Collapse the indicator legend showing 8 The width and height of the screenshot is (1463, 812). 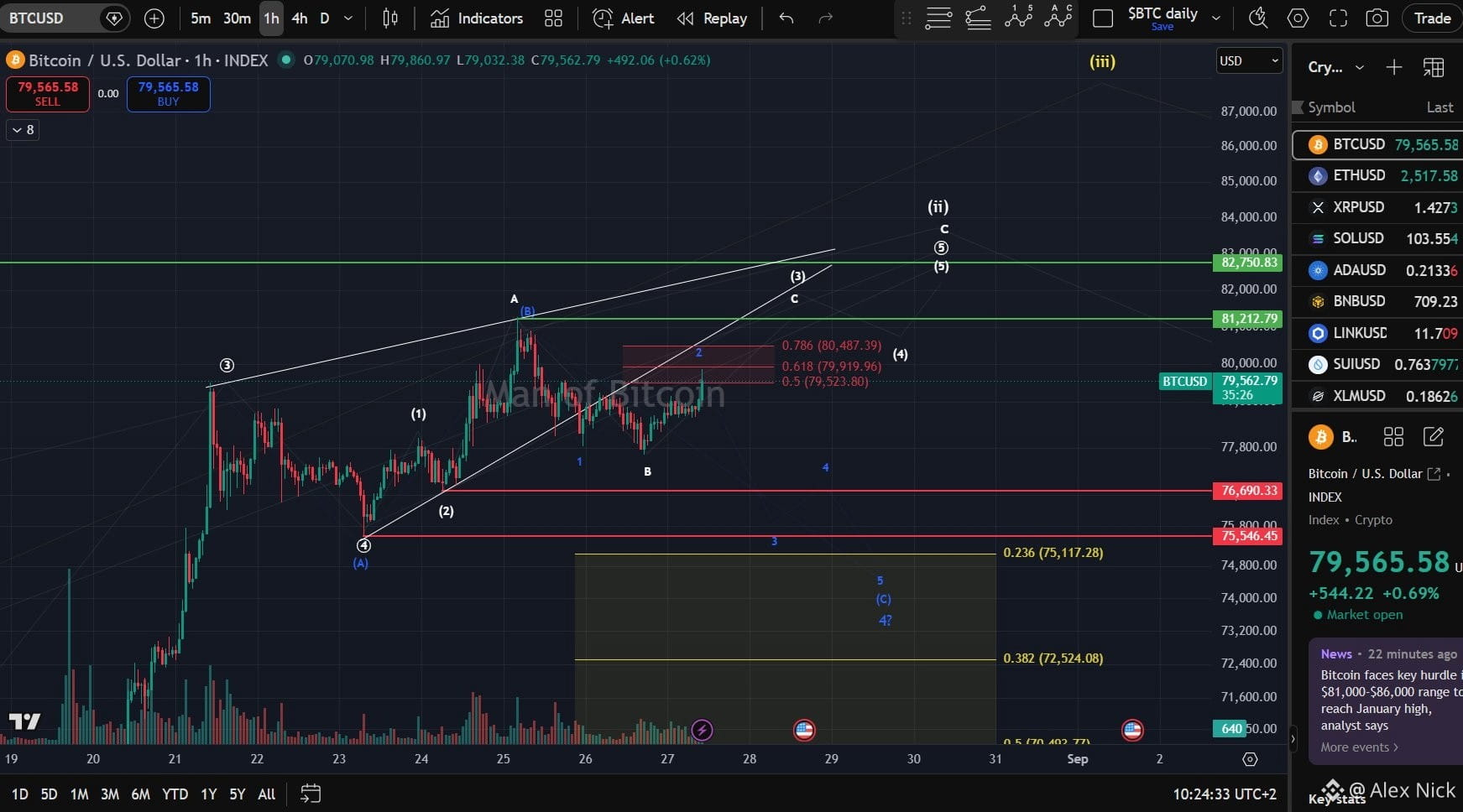tap(23, 130)
